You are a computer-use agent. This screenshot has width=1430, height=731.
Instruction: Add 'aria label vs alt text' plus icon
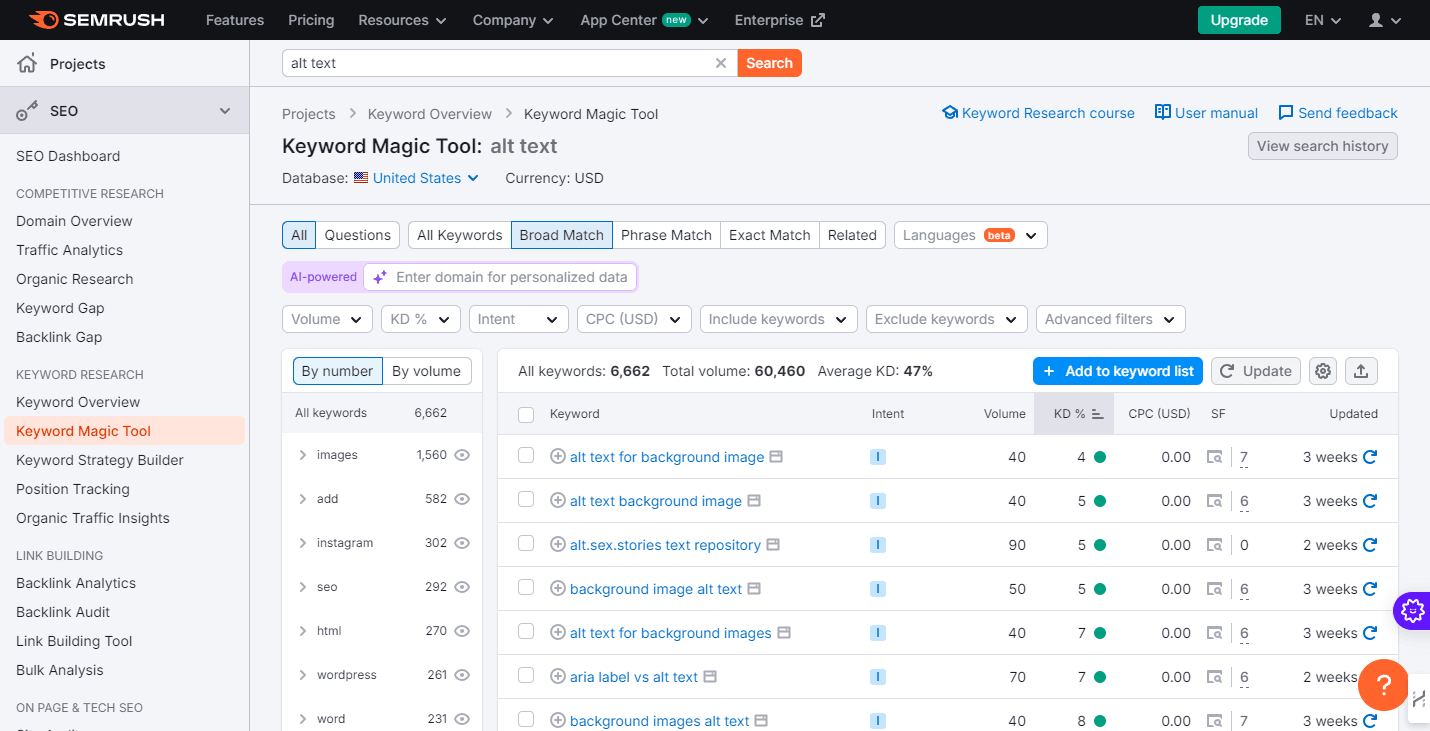click(558, 677)
